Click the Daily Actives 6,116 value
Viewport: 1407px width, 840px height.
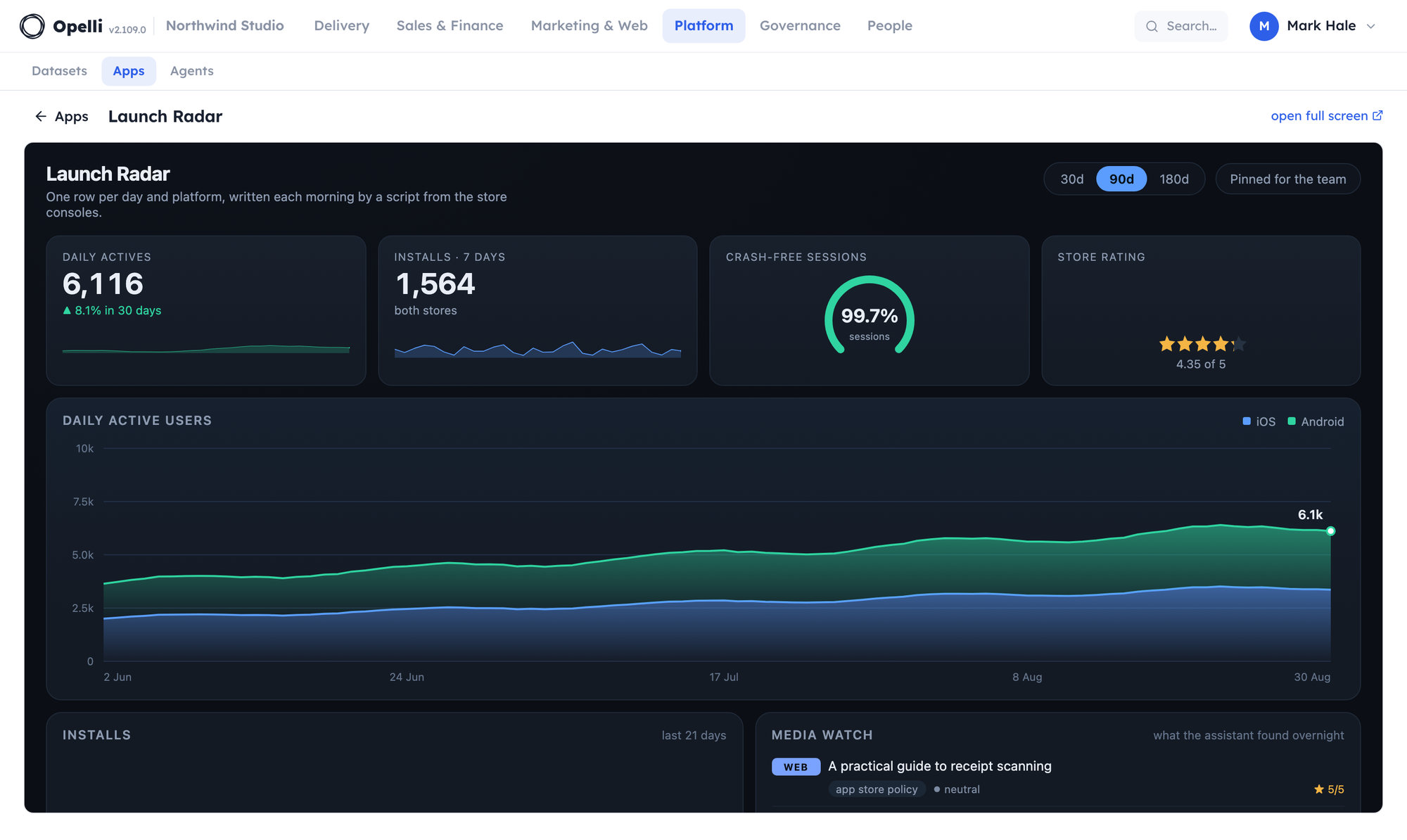(x=103, y=284)
